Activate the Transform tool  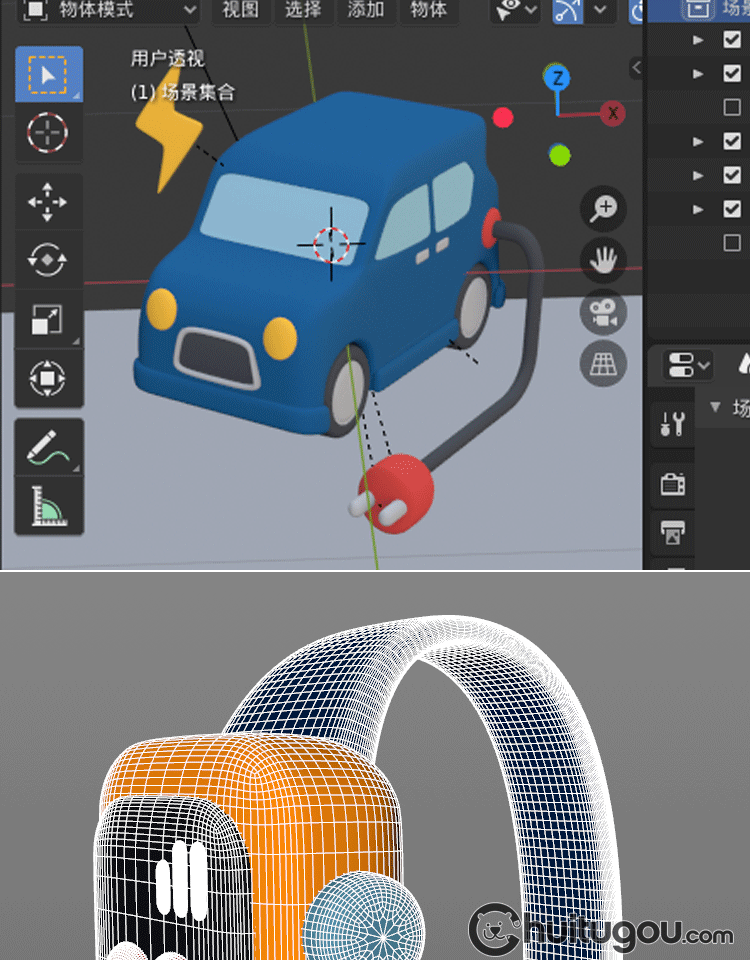[x=48, y=378]
